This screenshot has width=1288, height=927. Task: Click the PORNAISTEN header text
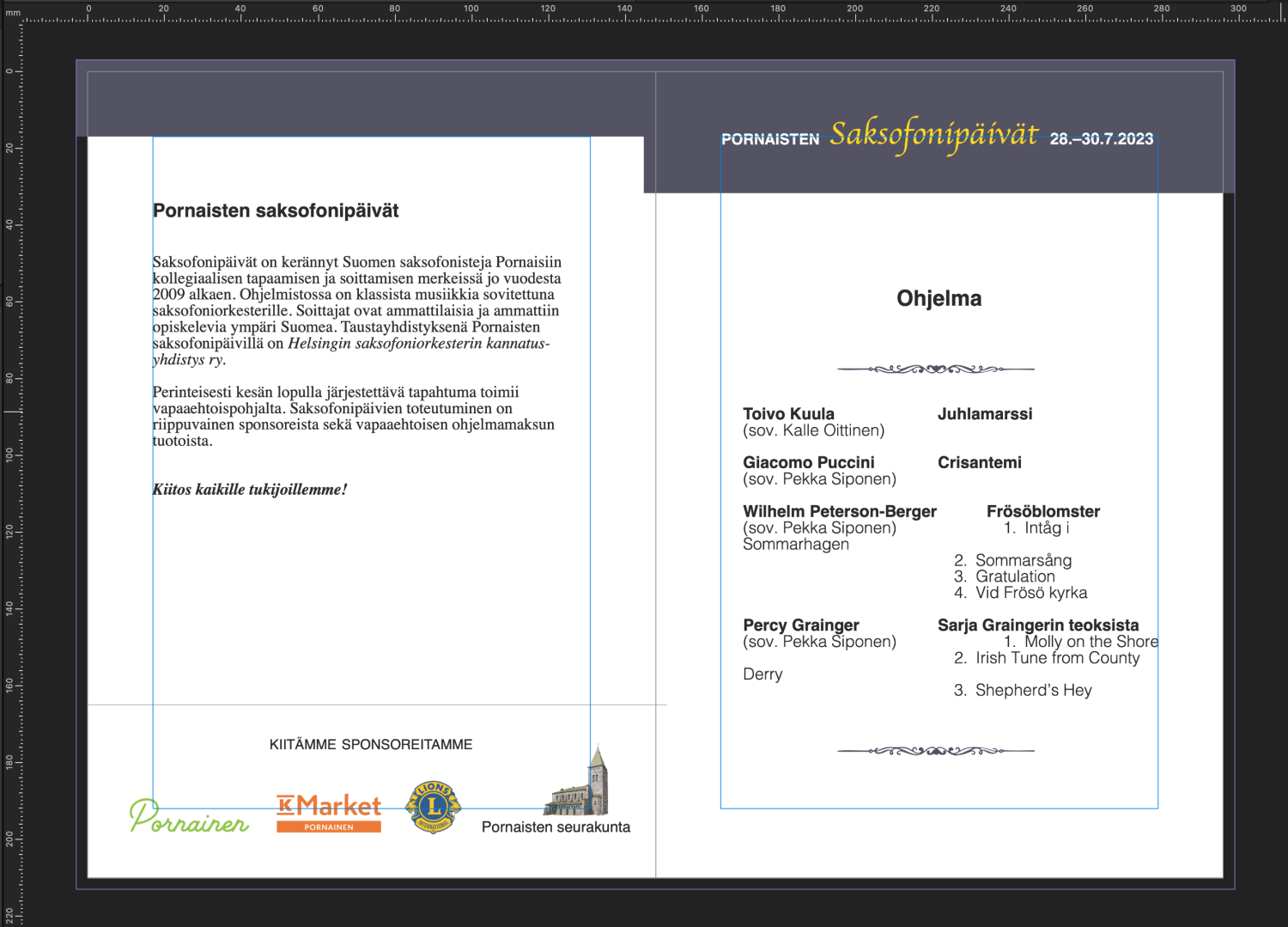770,137
